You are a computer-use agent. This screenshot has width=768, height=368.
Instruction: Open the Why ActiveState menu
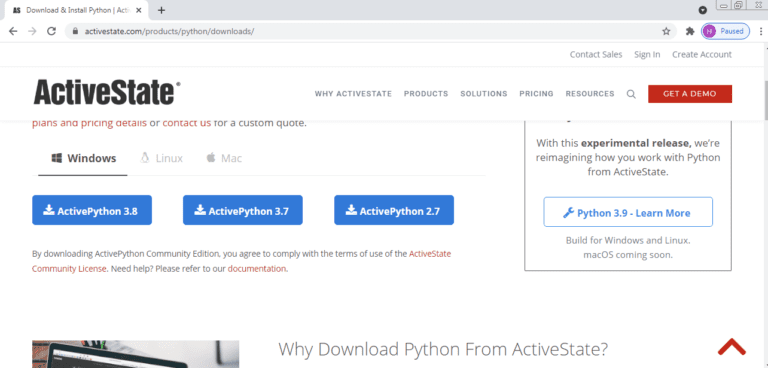point(353,94)
